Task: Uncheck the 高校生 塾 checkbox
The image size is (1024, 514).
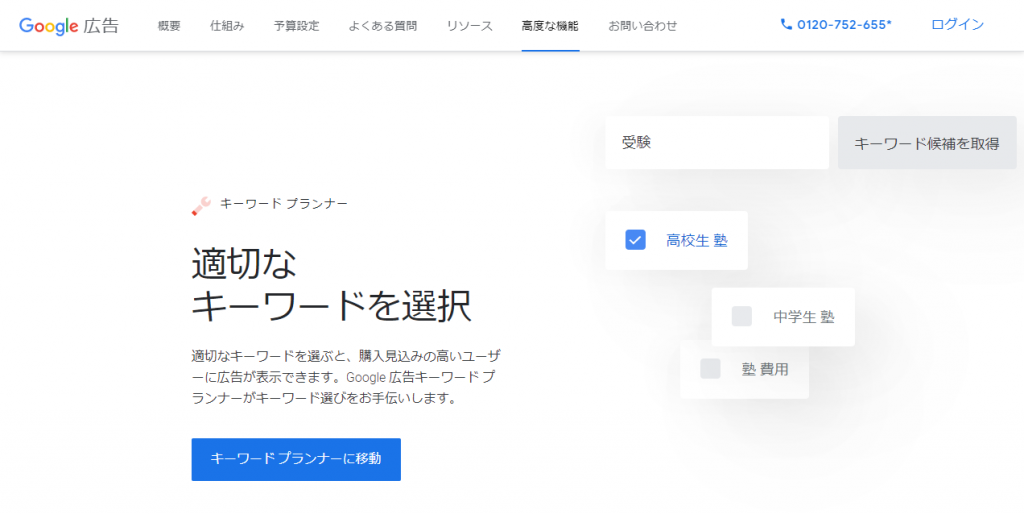Action: [635, 240]
